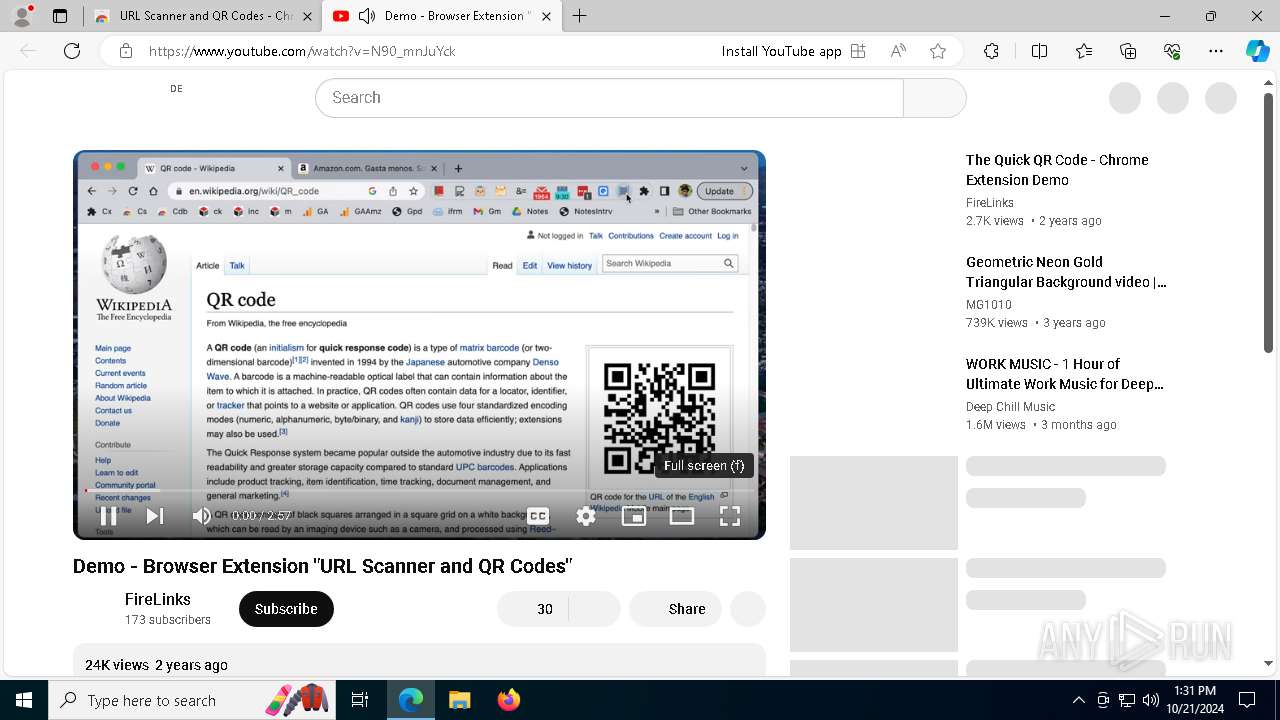Open Task View on taskbar
Viewport: 1280px width, 720px height.
point(360,700)
